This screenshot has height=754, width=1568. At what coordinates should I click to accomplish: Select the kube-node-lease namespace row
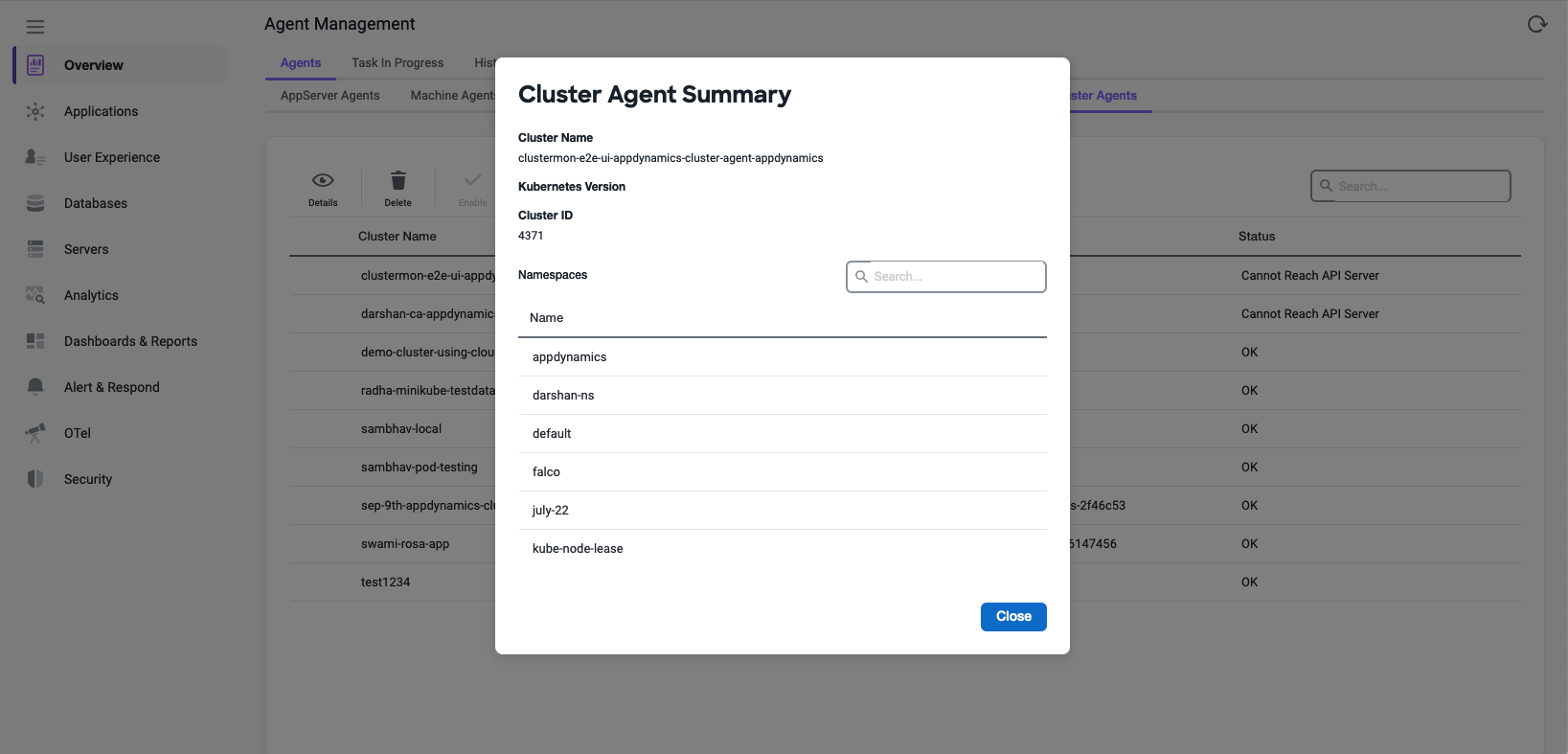(x=783, y=549)
